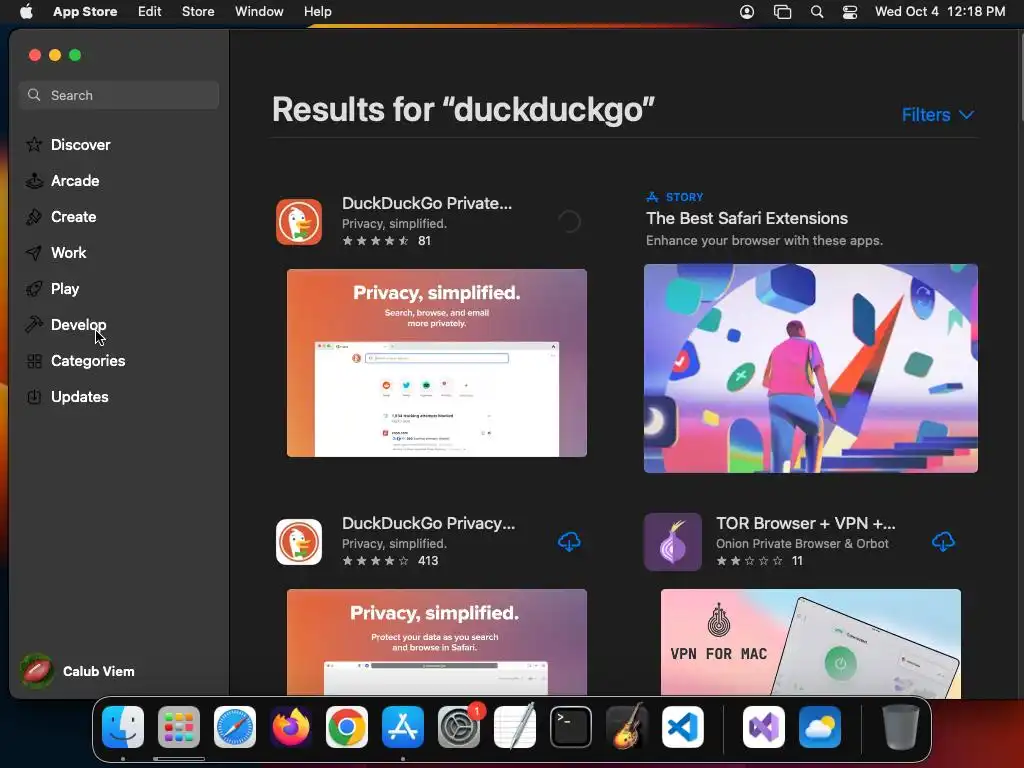
Task: Launch GarageBand from the Dock
Action: pyautogui.click(x=627, y=727)
